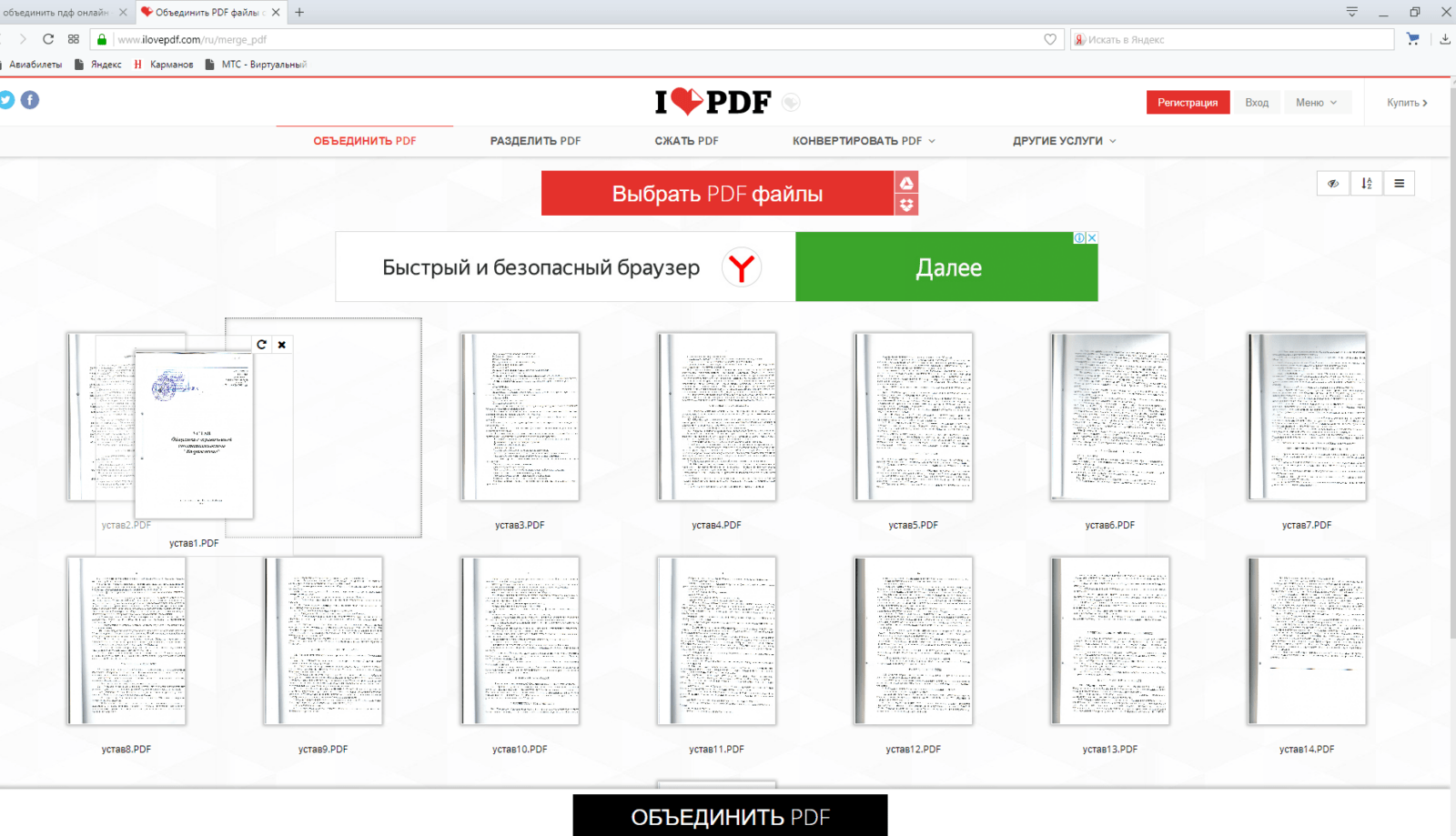Select the устав4.PDF thumbnail
Screen dimensions: 1456x836
716,417
